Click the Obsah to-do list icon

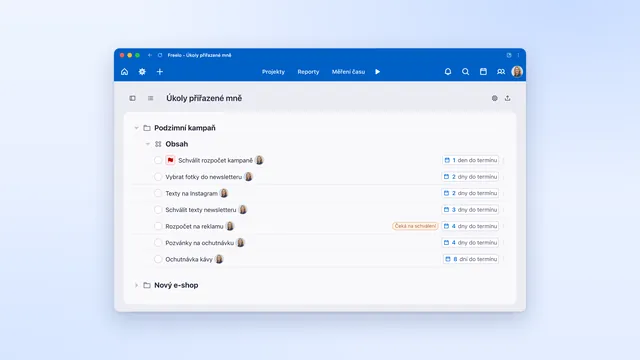coord(158,144)
